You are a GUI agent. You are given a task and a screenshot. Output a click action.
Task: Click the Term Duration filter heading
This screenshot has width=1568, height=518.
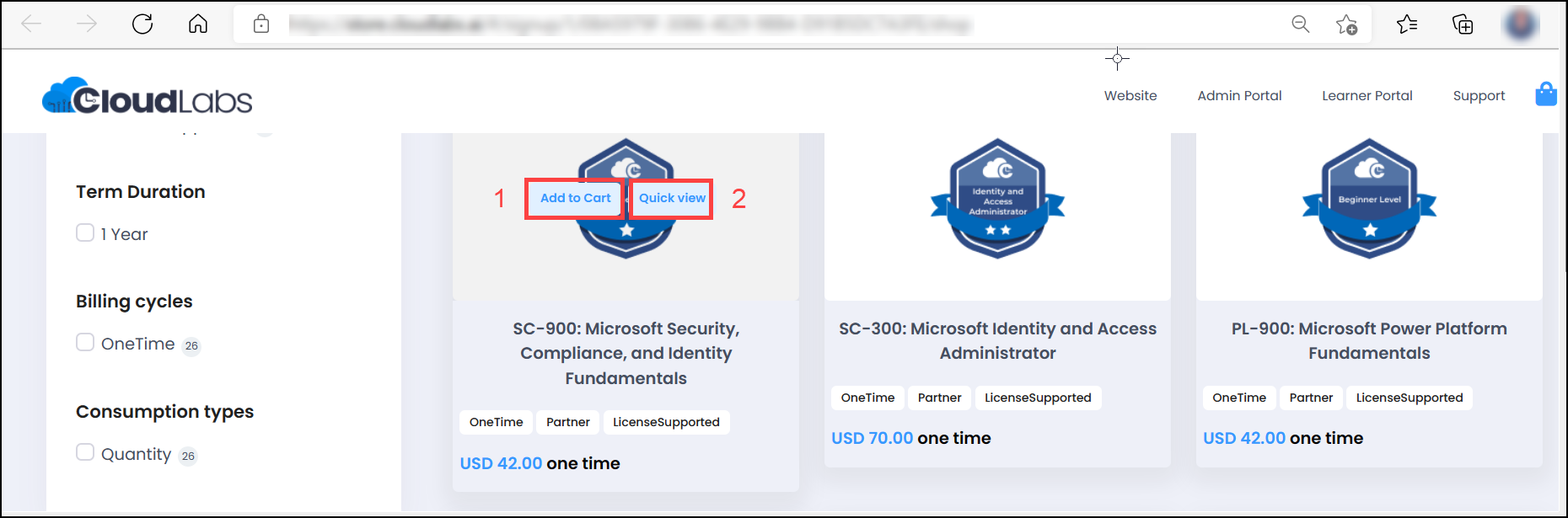tap(141, 192)
